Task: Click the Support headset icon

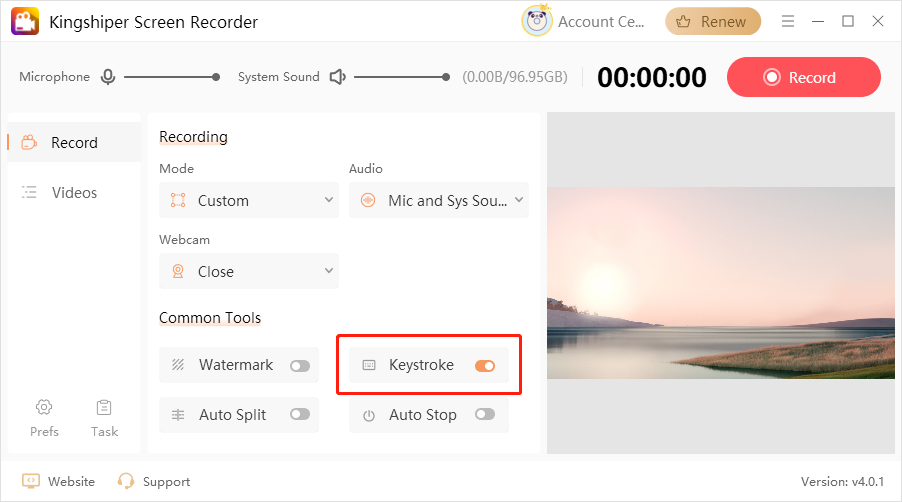Action: [125, 481]
